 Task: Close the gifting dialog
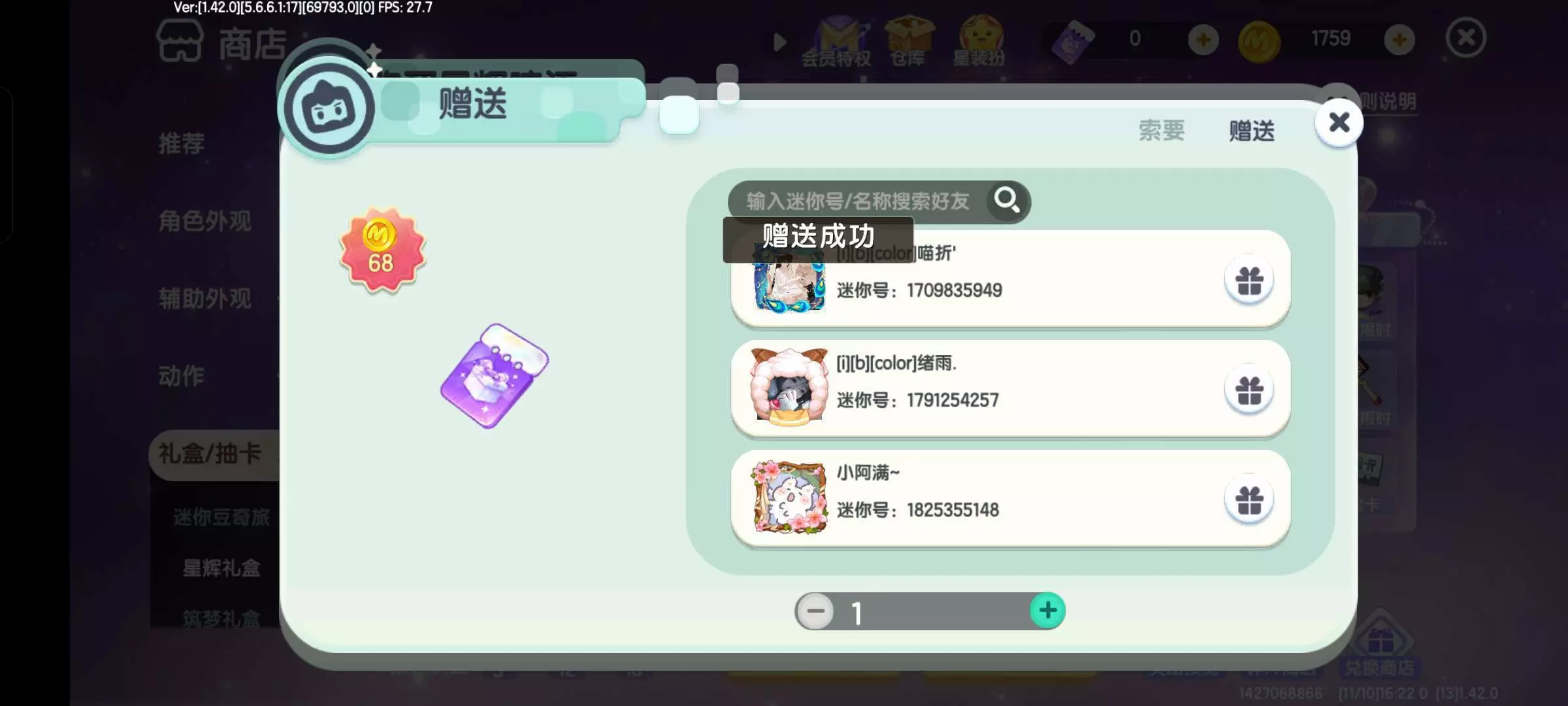click(x=1339, y=122)
